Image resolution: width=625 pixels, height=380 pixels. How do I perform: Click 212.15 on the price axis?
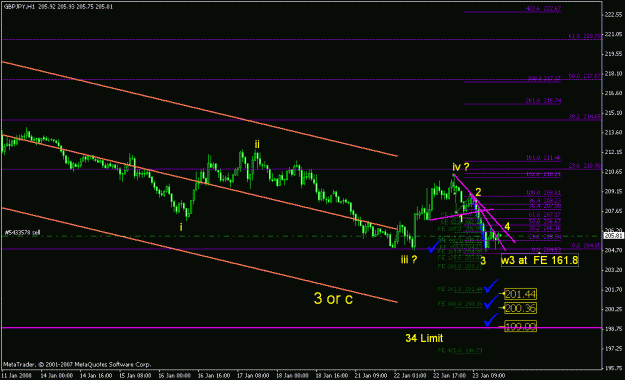[614, 152]
